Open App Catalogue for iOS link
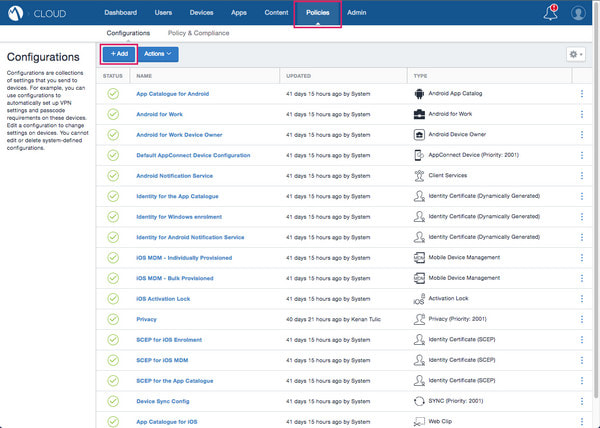600x428 pixels. coord(167,421)
